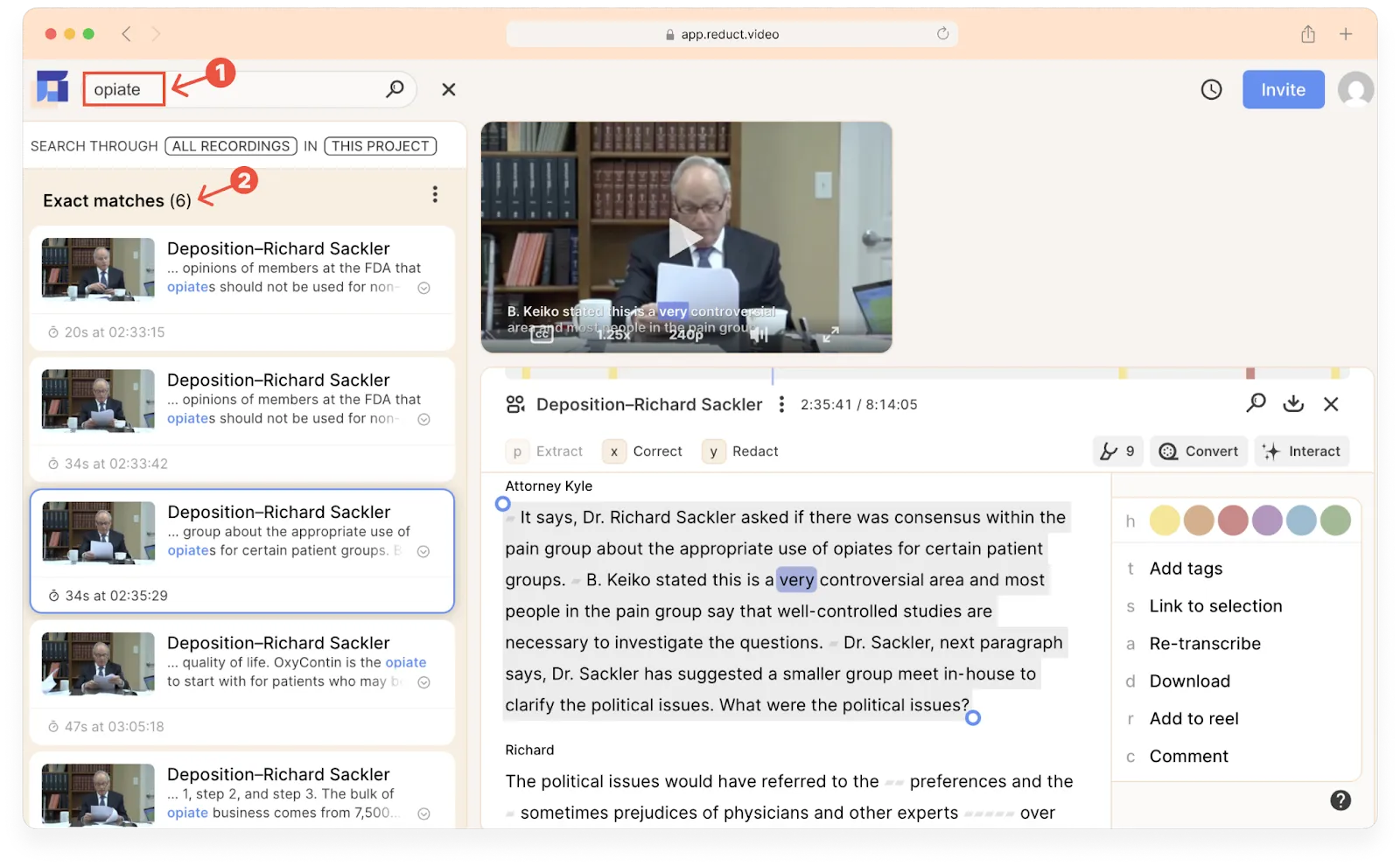
Task: Go back with the browser back arrow
Action: 127,34
